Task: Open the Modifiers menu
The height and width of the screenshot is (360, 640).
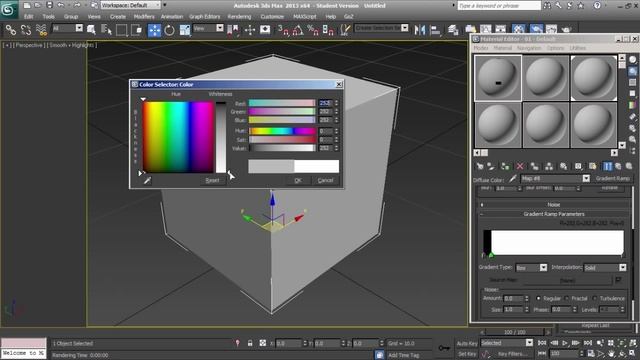Action: point(144,17)
